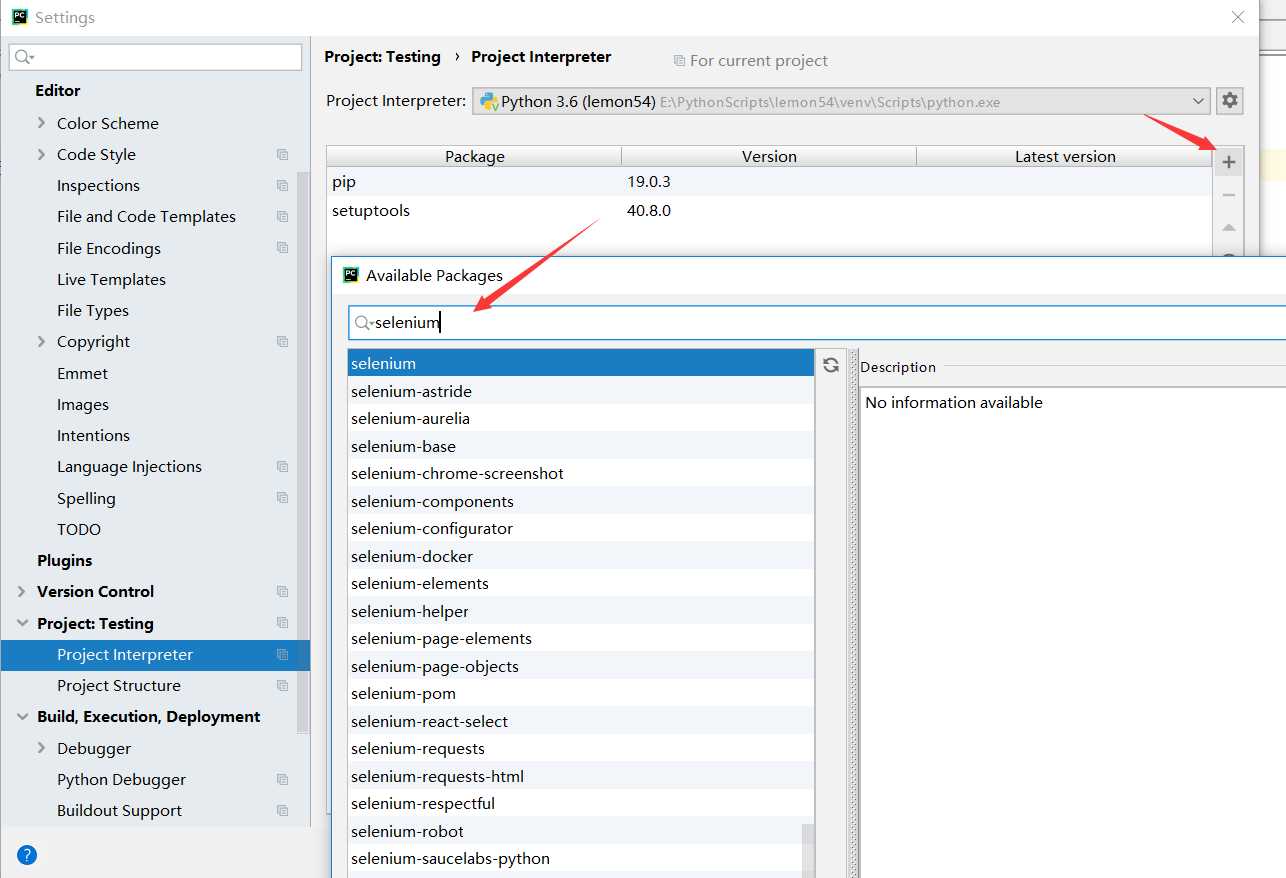Open Intentions settings
Image resolution: width=1286 pixels, height=878 pixels.
pos(93,436)
